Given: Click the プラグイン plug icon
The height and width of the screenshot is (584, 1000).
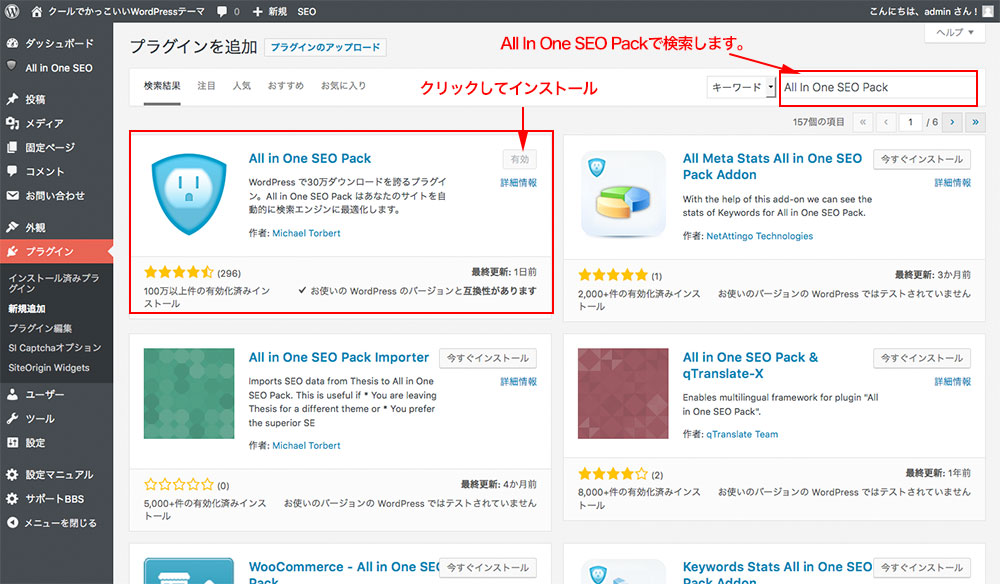Looking at the screenshot, I should [12, 251].
